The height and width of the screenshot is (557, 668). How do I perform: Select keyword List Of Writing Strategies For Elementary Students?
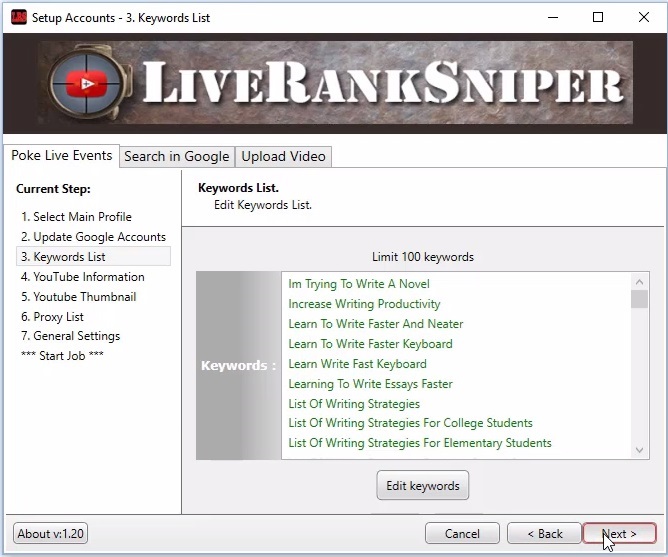point(420,443)
